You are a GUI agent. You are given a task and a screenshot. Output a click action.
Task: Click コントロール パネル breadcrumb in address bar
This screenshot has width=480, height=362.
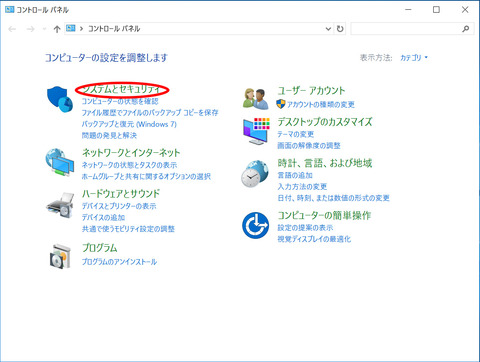114,29
